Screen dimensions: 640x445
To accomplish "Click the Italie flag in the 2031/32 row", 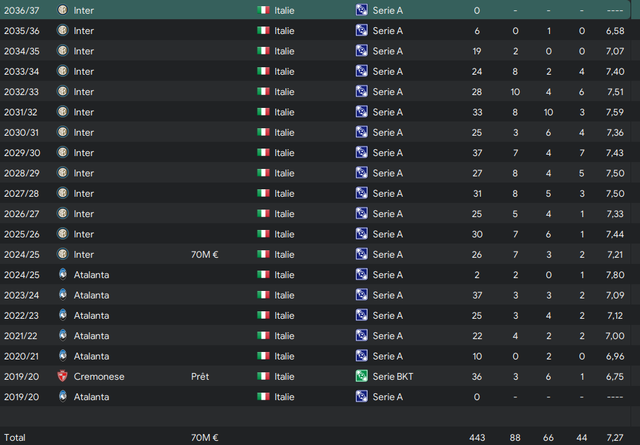I will (x=263, y=111).
